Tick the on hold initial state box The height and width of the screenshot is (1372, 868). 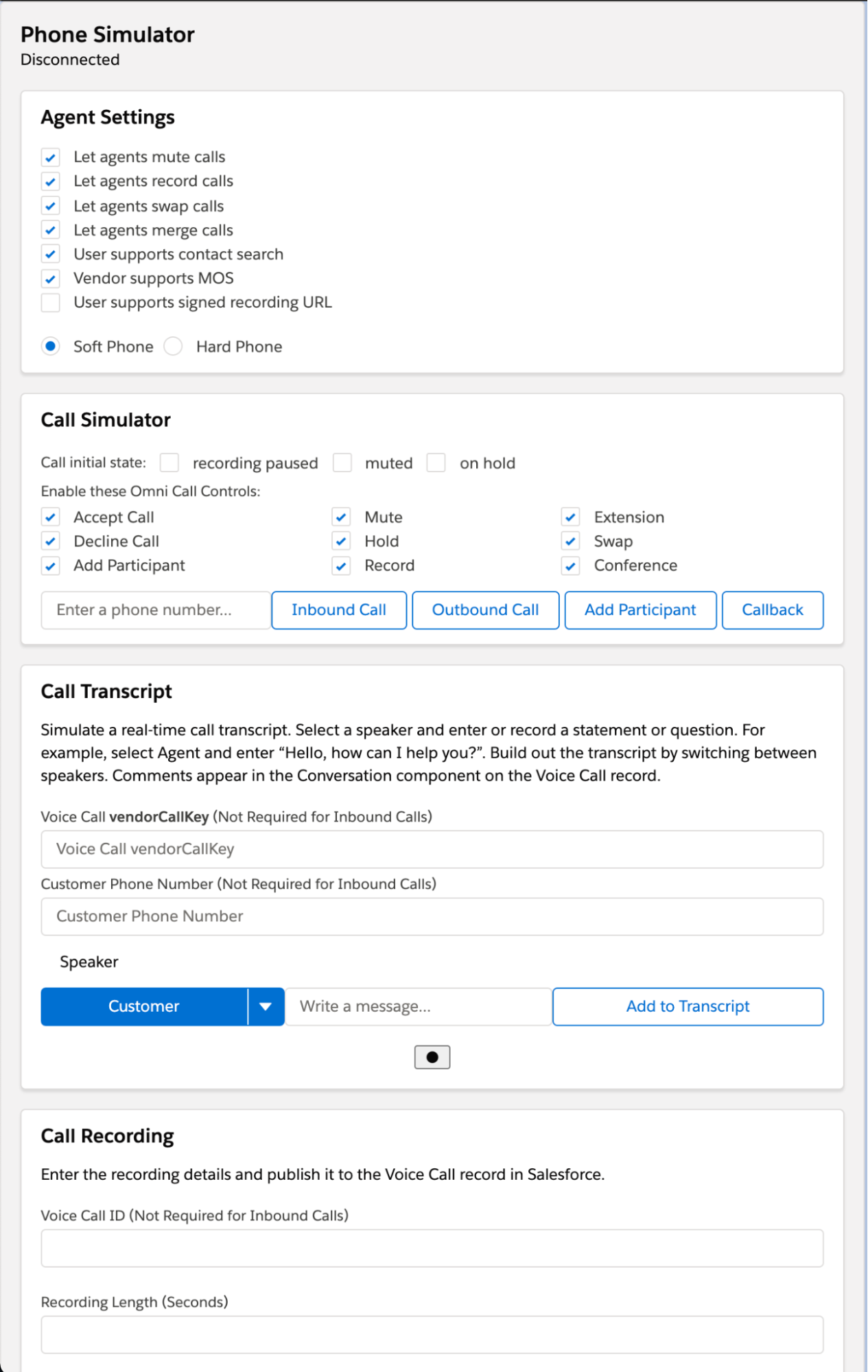point(436,463)
